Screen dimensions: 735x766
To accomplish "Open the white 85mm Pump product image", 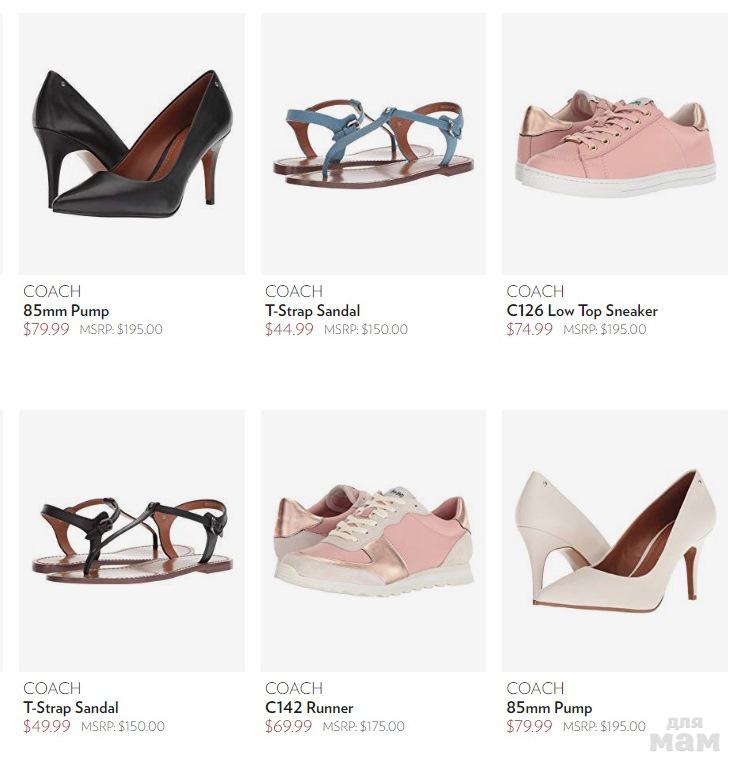I will (x=615, y=541).
